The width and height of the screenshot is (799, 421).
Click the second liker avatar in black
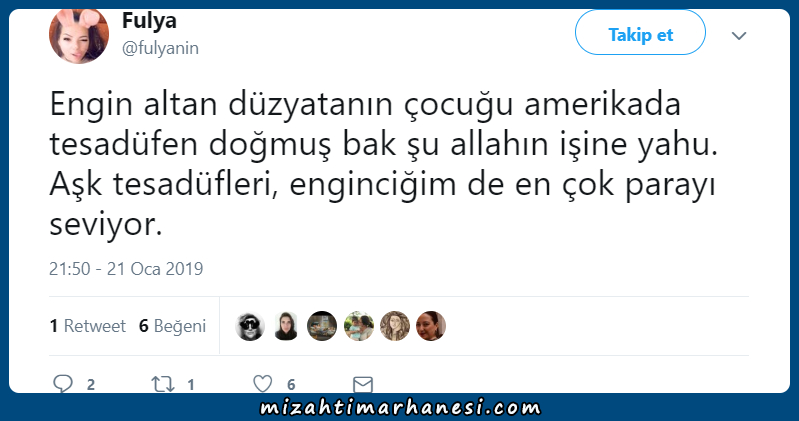[x=286, y=326]
